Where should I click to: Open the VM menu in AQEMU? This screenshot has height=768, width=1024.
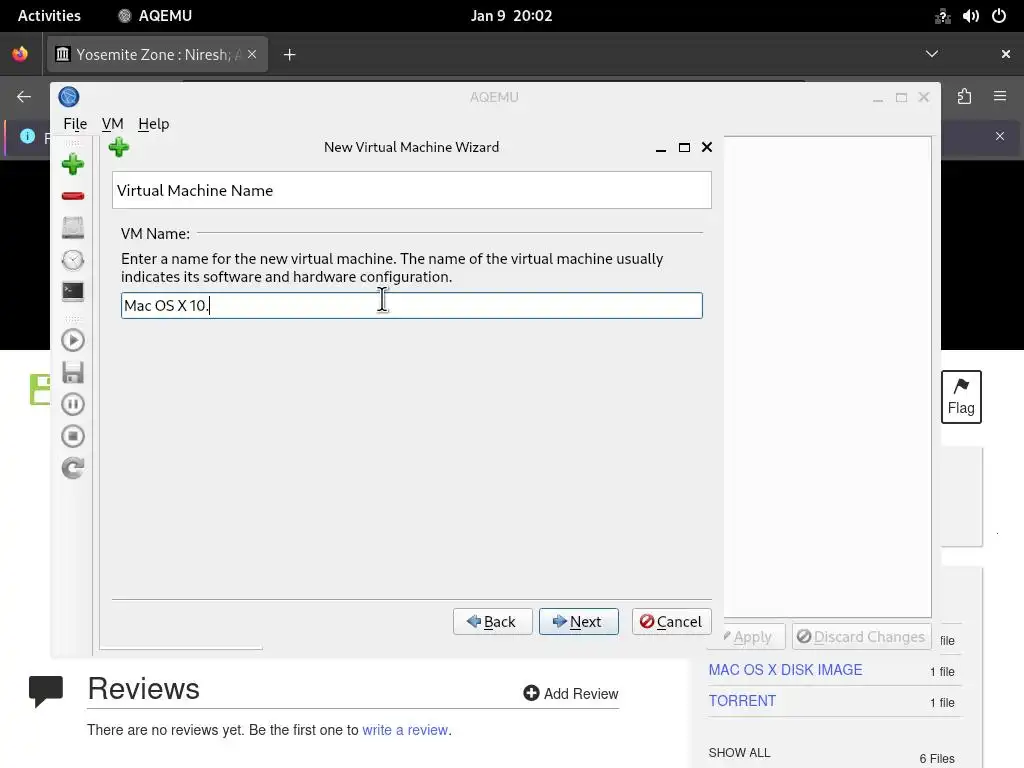tap(112, 123)
